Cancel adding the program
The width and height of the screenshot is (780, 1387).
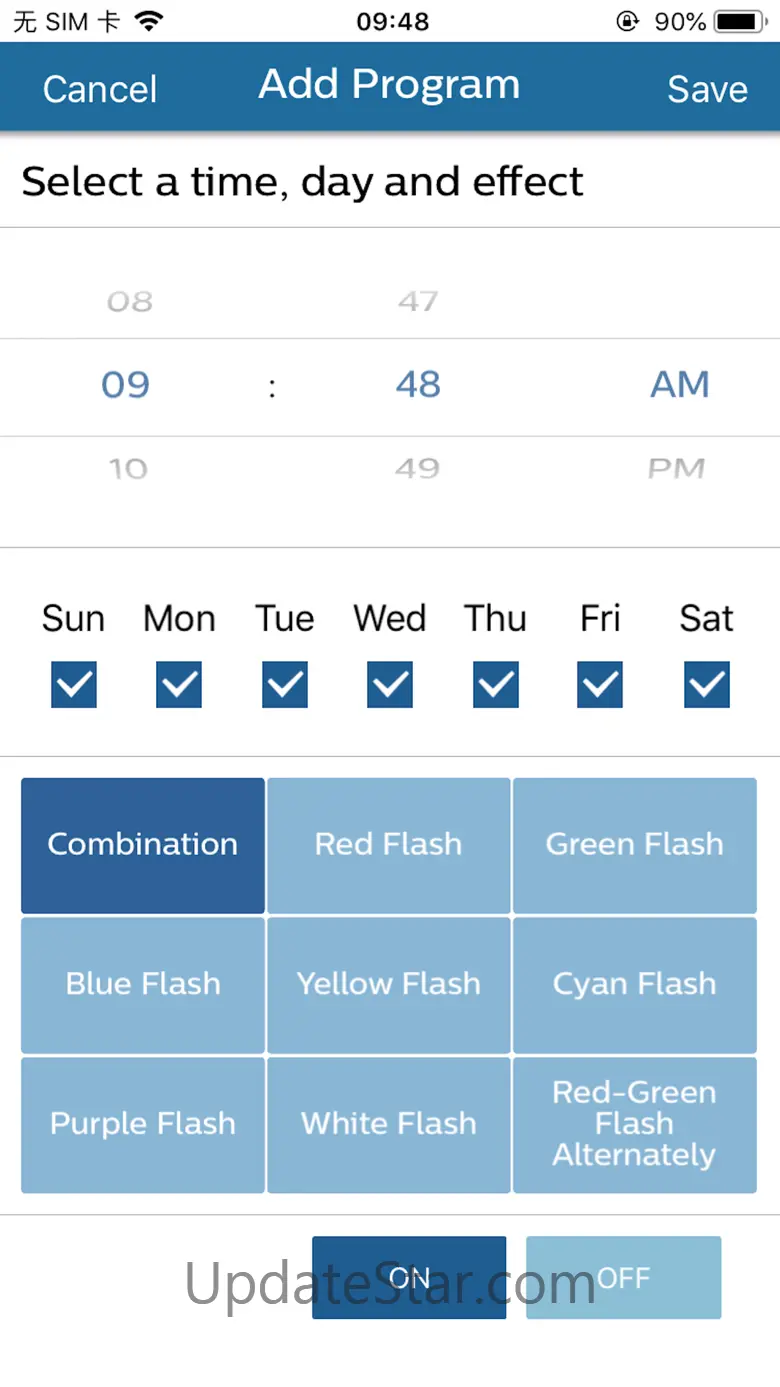(100, 89)
